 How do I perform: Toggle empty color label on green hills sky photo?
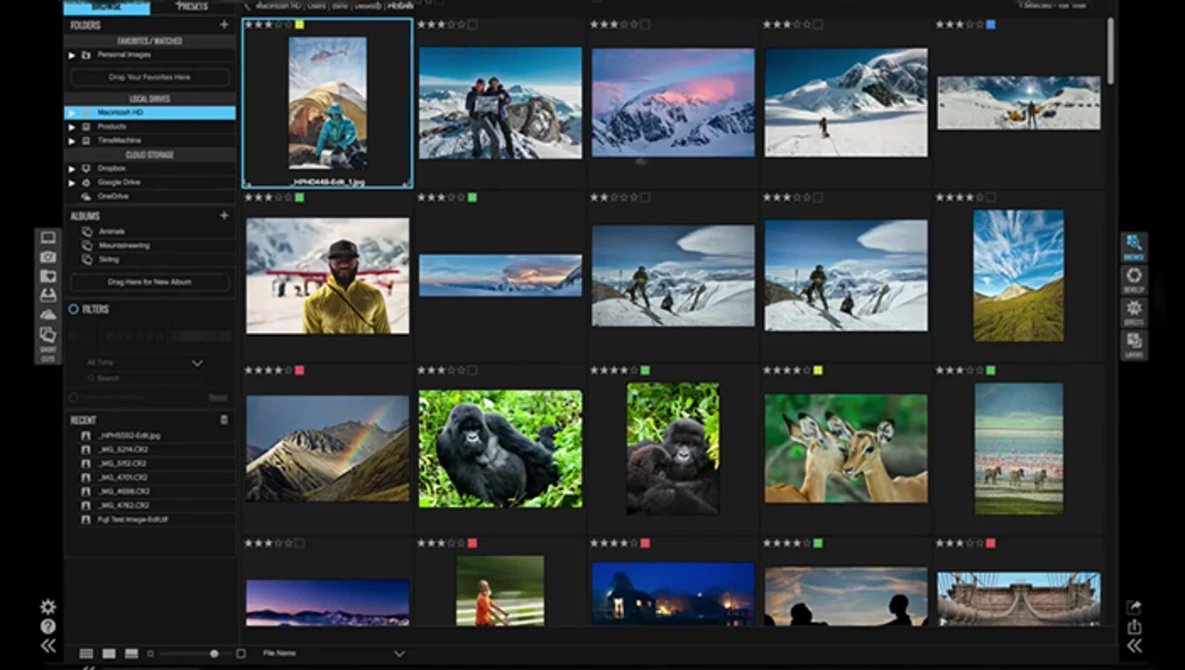[990, 197]
